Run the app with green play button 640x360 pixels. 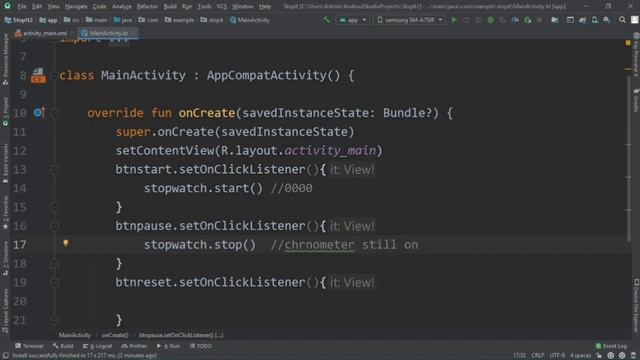pos(453,20)
